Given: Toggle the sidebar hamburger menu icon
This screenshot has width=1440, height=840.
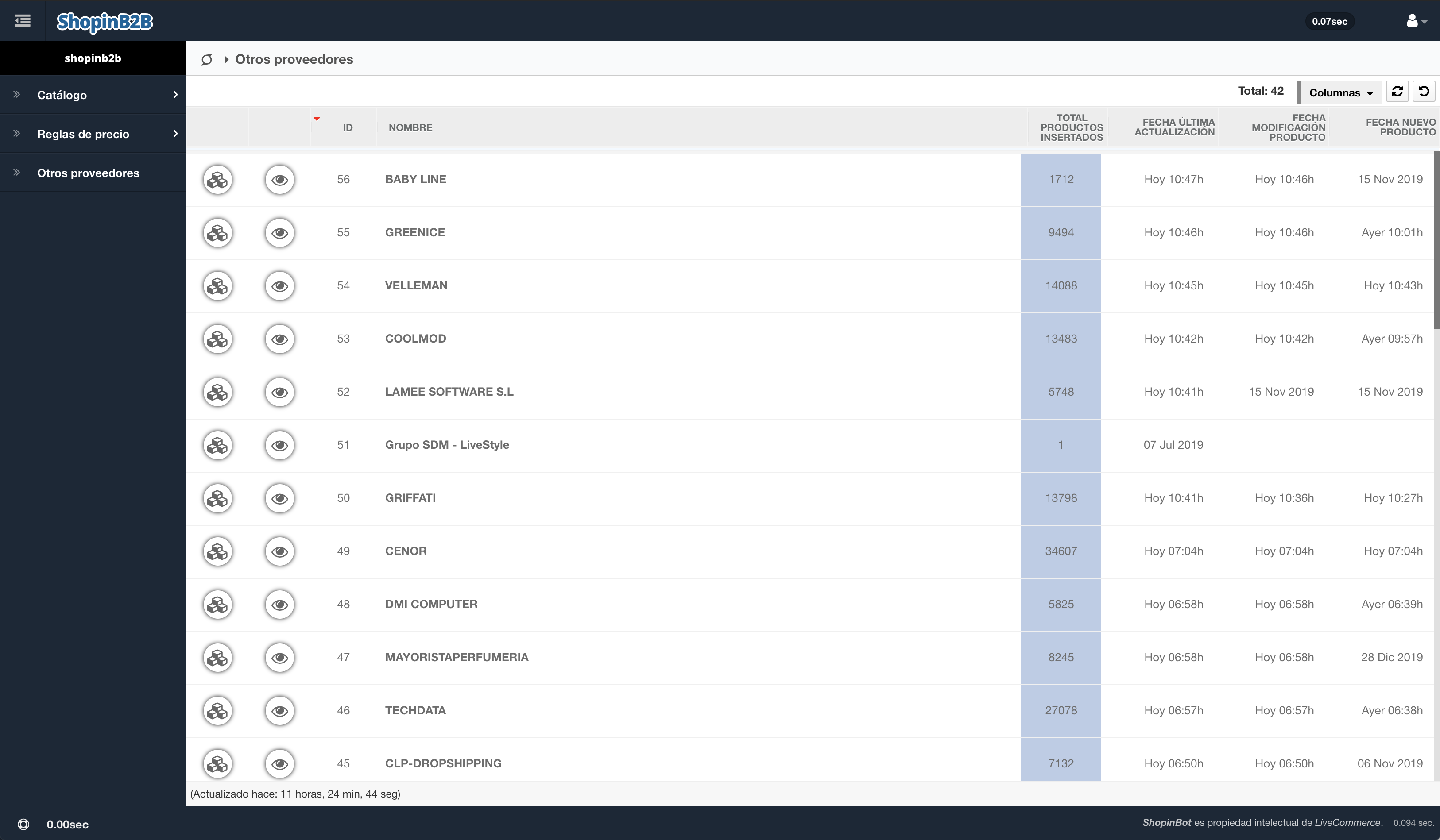Looking at the screenshot, I should (x=23, y=21).
